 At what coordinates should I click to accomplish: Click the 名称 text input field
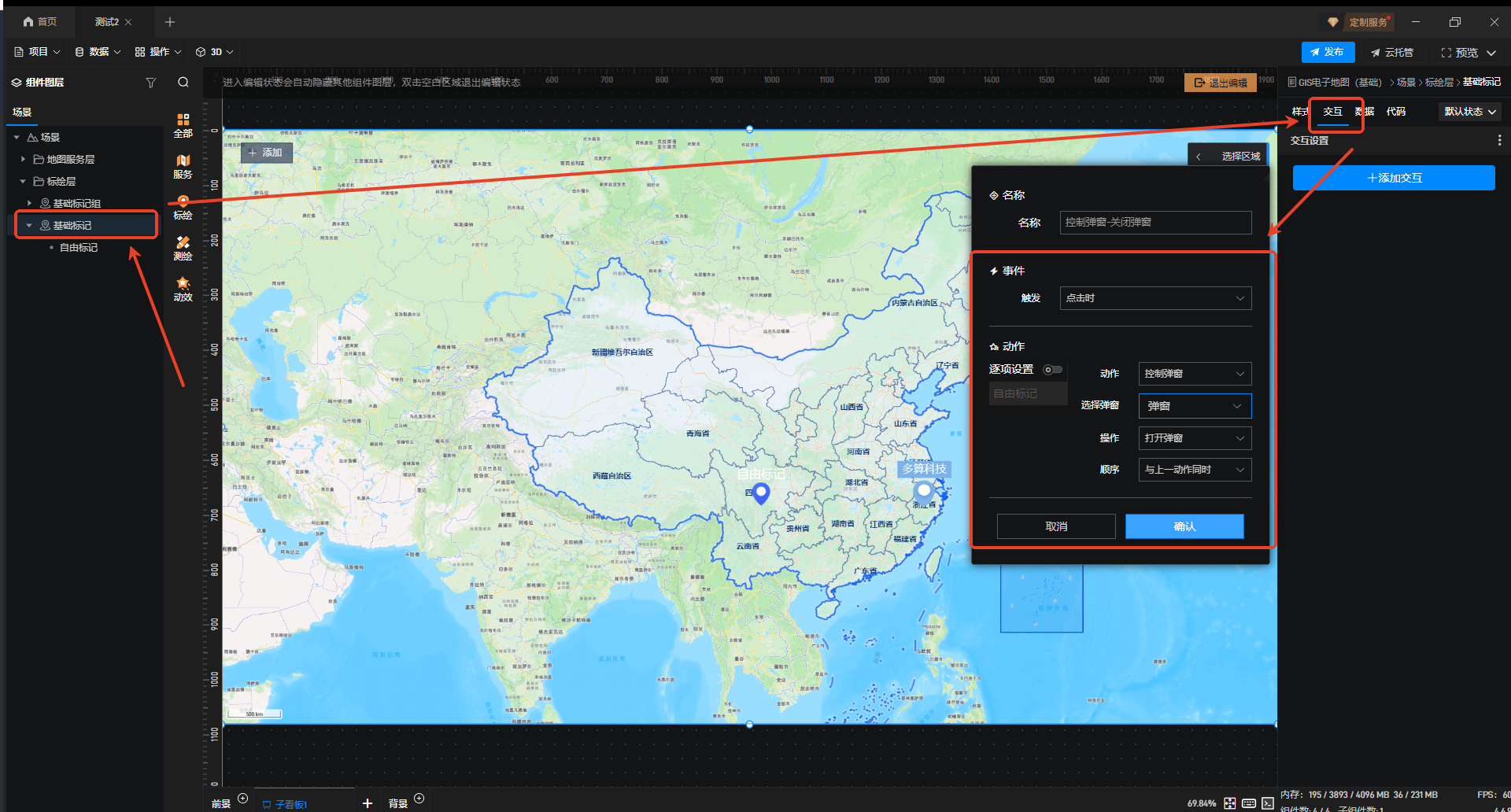1154,223
